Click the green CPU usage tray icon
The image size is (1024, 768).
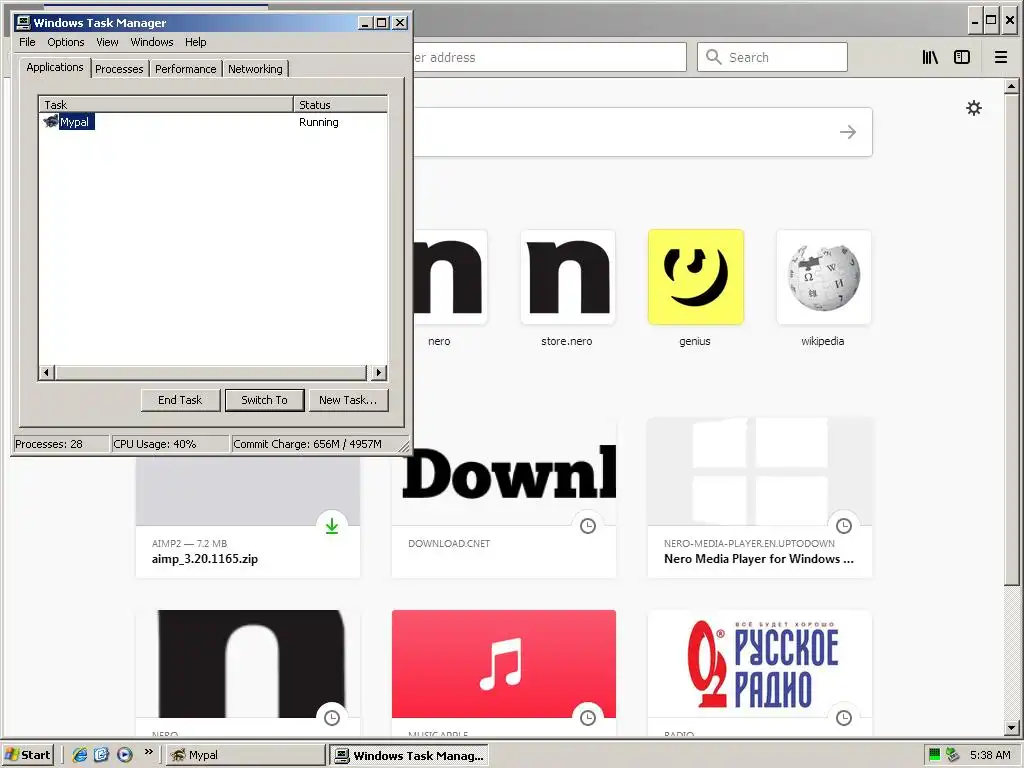click(x=935, y=755)
